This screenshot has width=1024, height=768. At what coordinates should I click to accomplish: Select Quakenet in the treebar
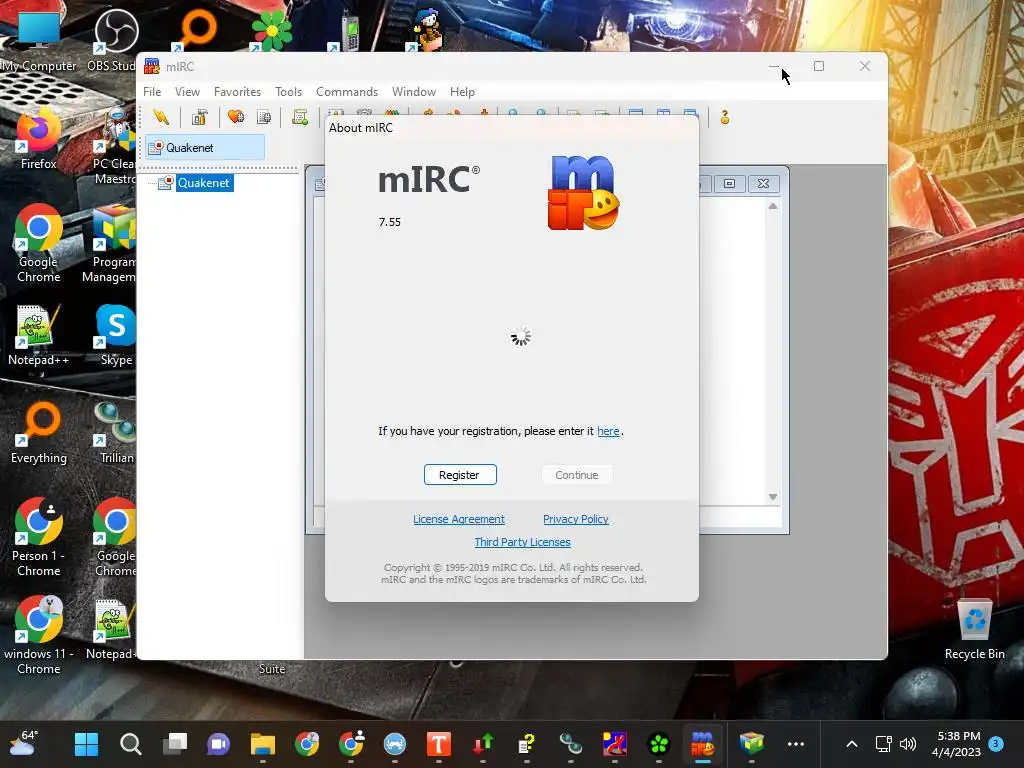tap(204, 183)
